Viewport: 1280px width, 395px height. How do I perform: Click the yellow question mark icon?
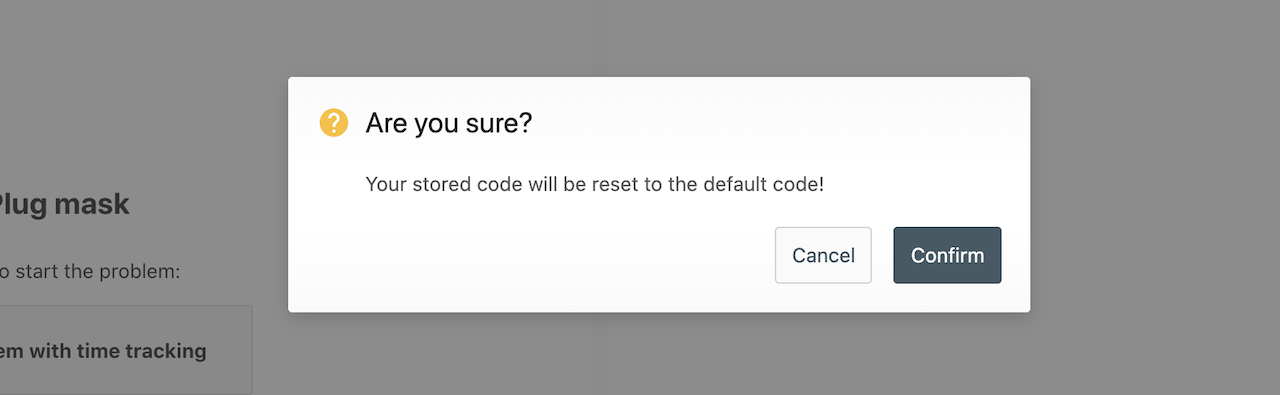click(x=333, y=123)
